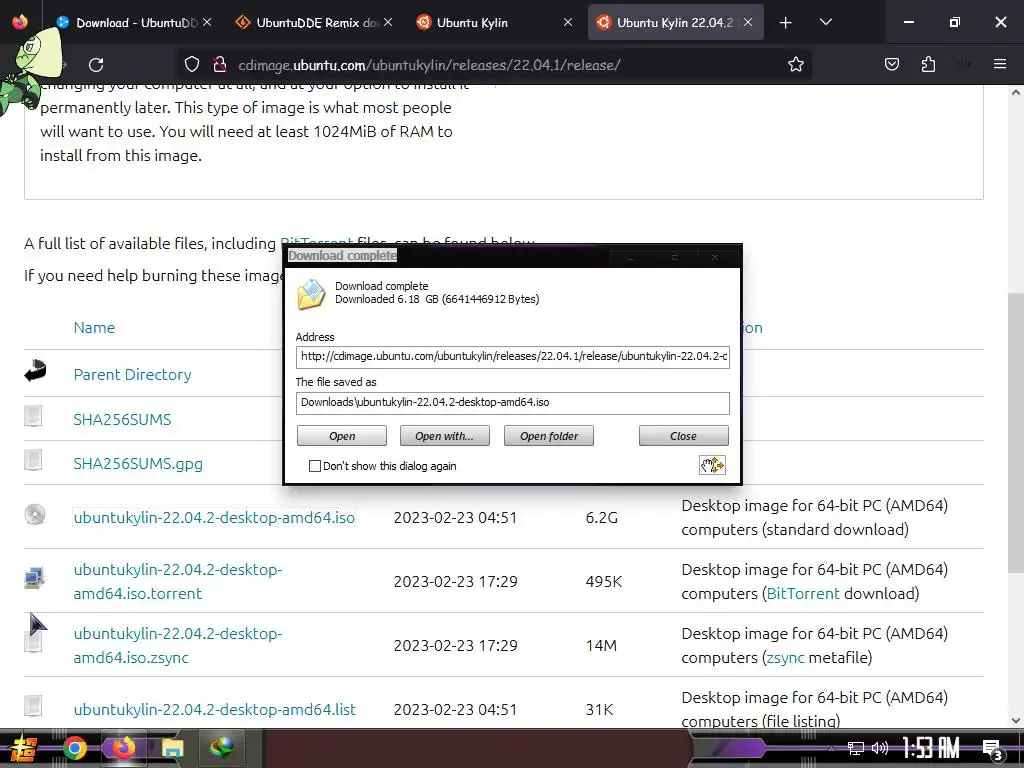This screenshot has width=1024, height=768.
Task: Open ubuntukylin-22.04.2-desktop-amd64.list link
Action: coord(214,709)
